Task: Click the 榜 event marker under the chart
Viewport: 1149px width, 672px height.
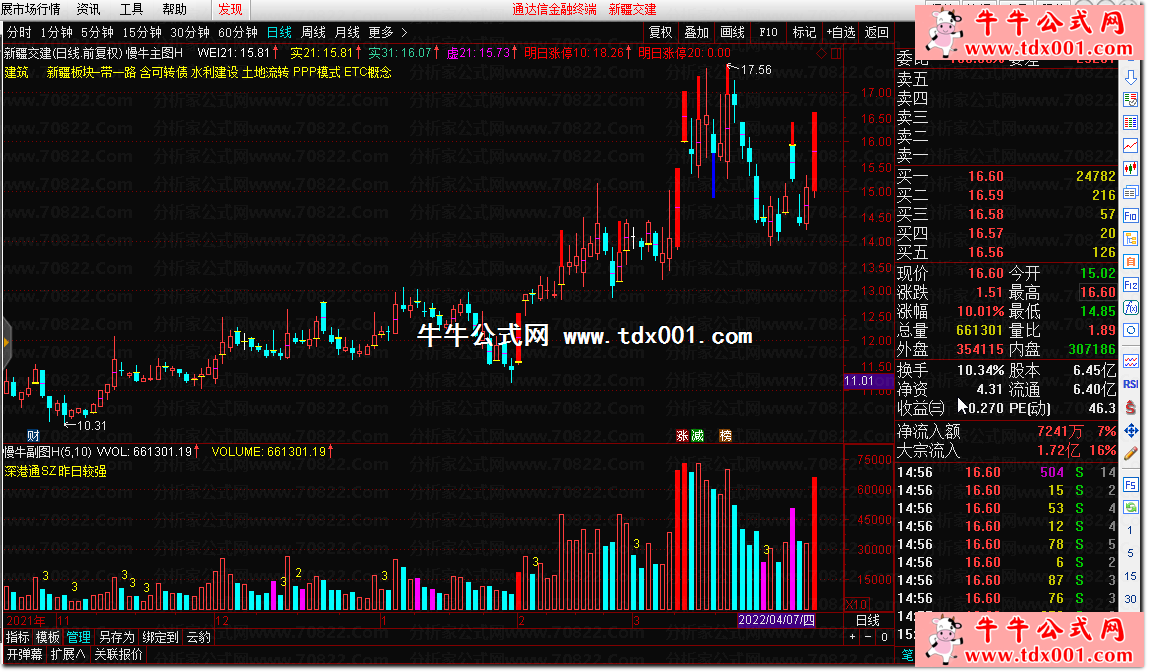Action: click(725, 436)
